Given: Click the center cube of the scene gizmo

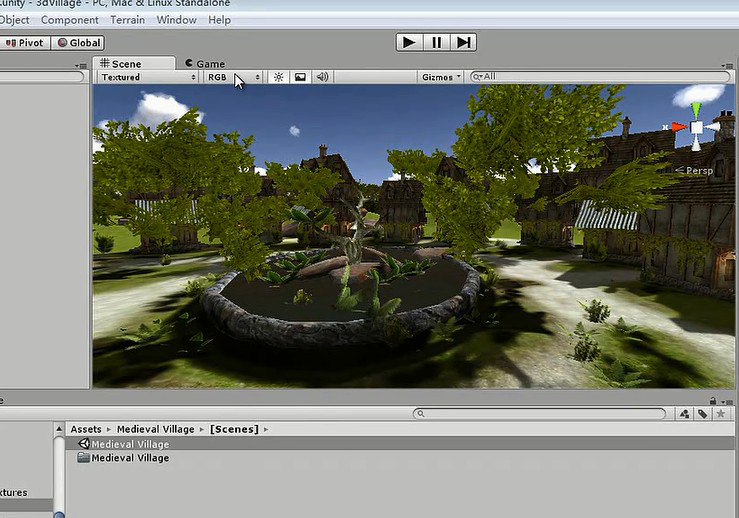Looking at the screenshot, I should pyautogui.click(x=696, y=127).
